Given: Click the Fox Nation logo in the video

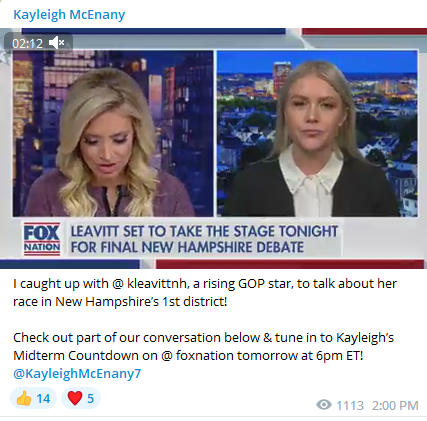Looking at the screenshot, I should 42,239.
